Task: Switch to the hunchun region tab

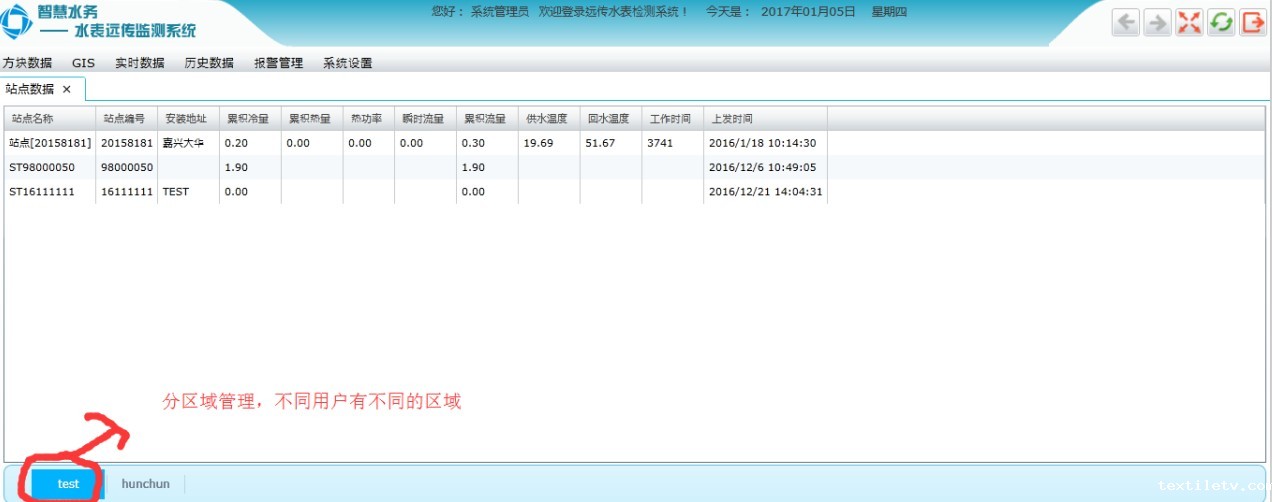Action: pos(145,484)
